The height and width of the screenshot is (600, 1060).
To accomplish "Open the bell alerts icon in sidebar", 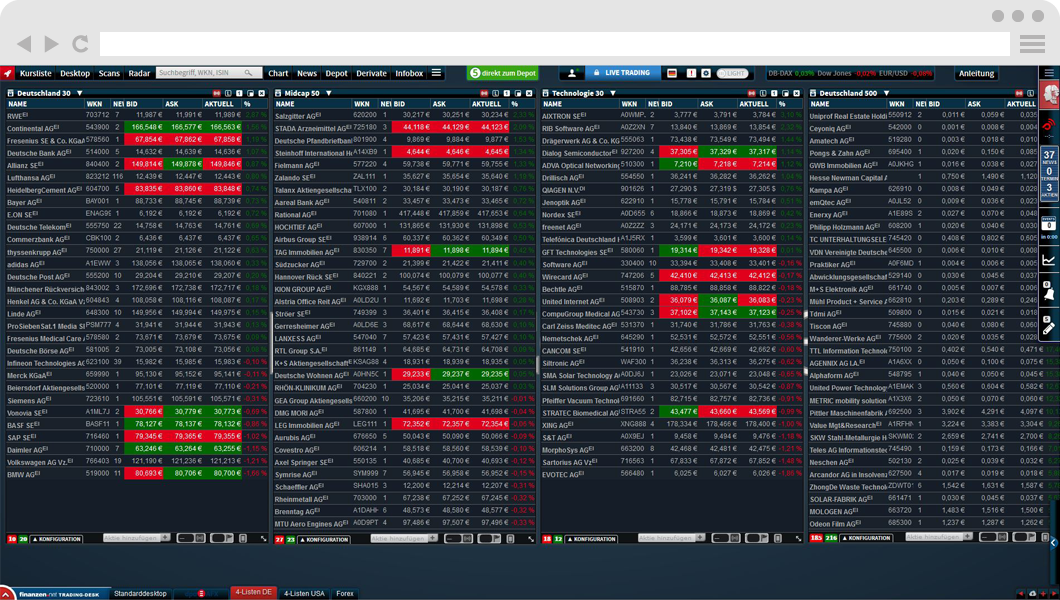I will coord(1049,291).
